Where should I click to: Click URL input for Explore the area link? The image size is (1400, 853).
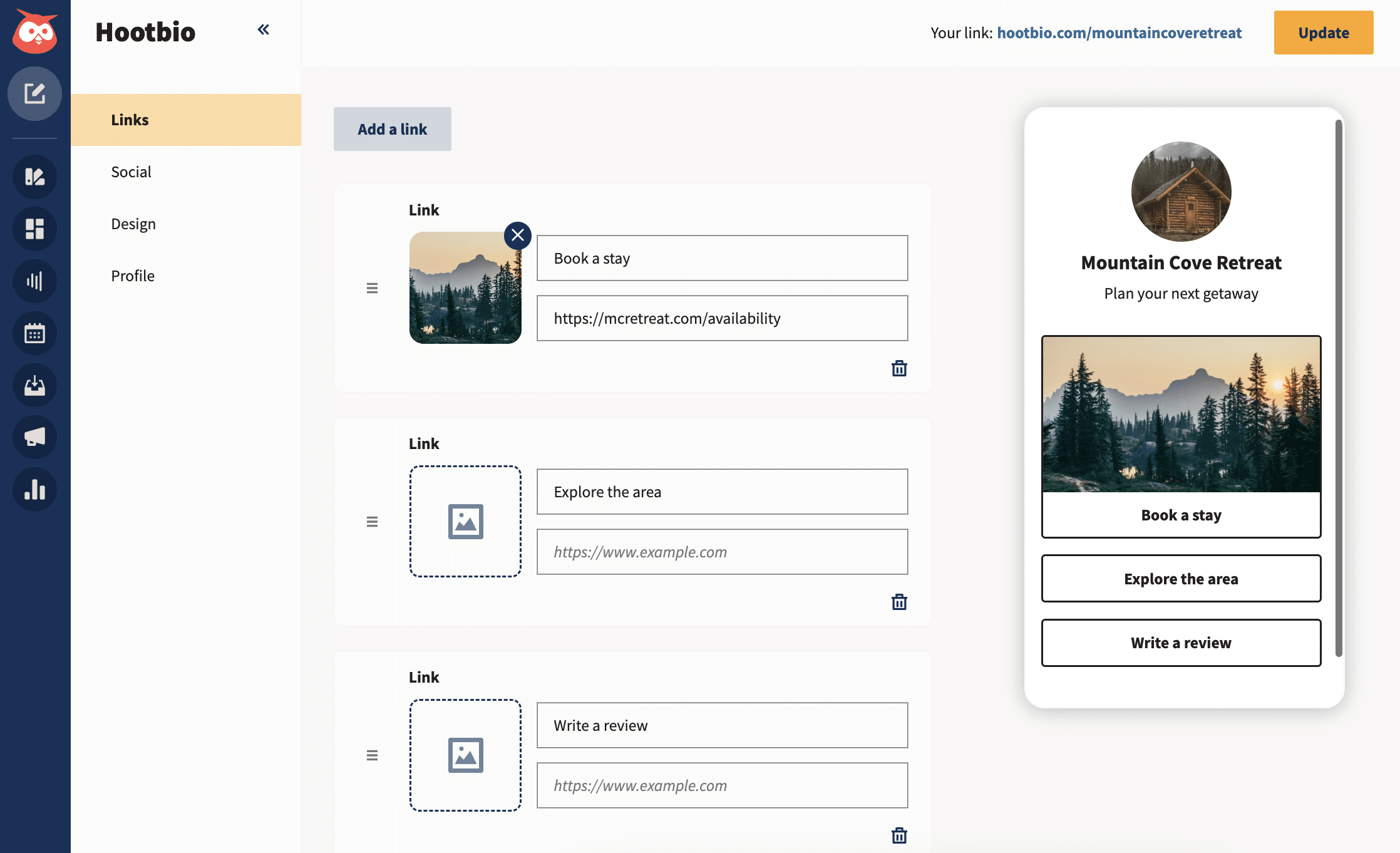tap(722, 551)
